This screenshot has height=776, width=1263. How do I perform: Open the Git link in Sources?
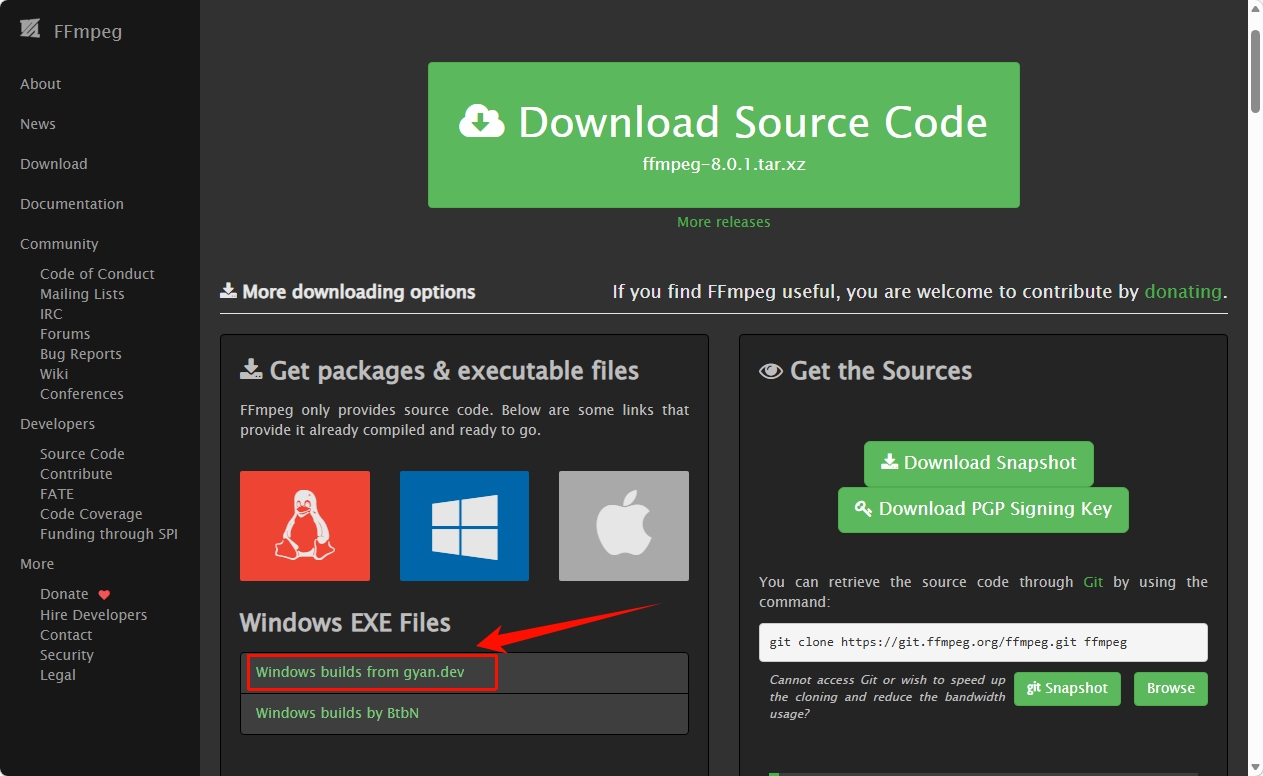(x=1093, y=582)
